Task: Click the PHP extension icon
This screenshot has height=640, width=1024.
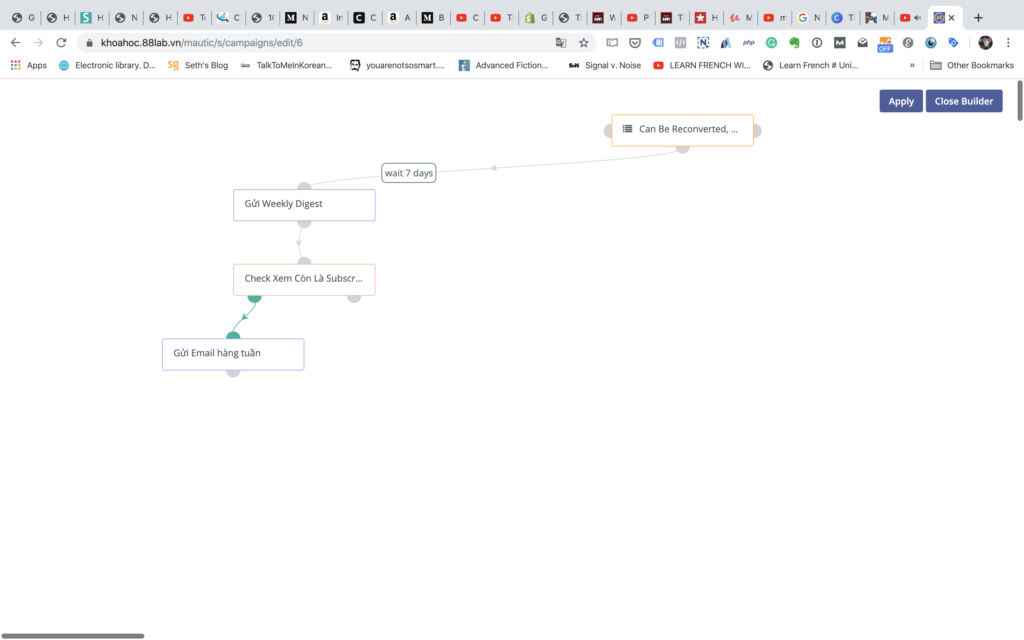Action: point(748,43)
